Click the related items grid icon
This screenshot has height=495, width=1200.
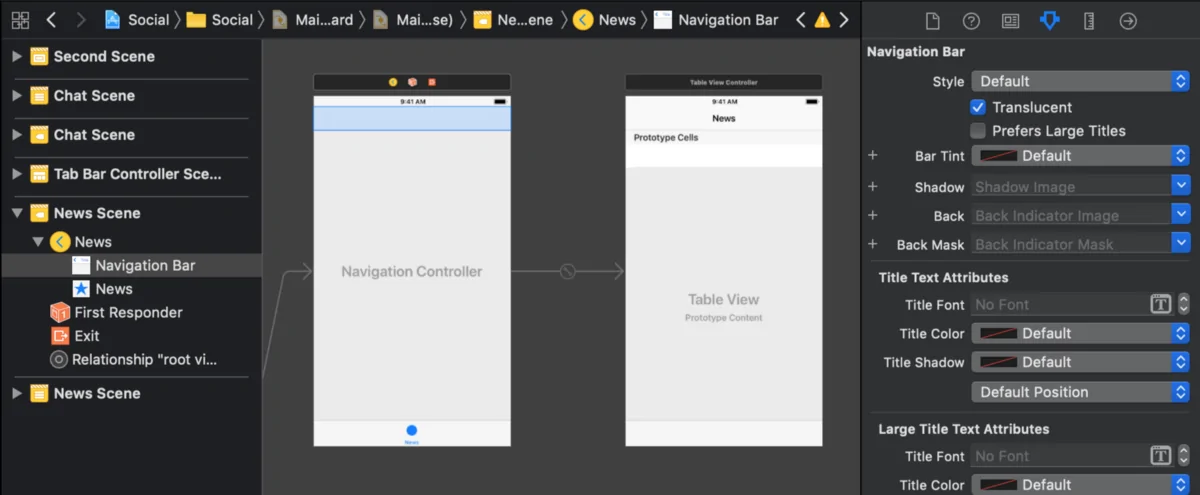point(20,20)
